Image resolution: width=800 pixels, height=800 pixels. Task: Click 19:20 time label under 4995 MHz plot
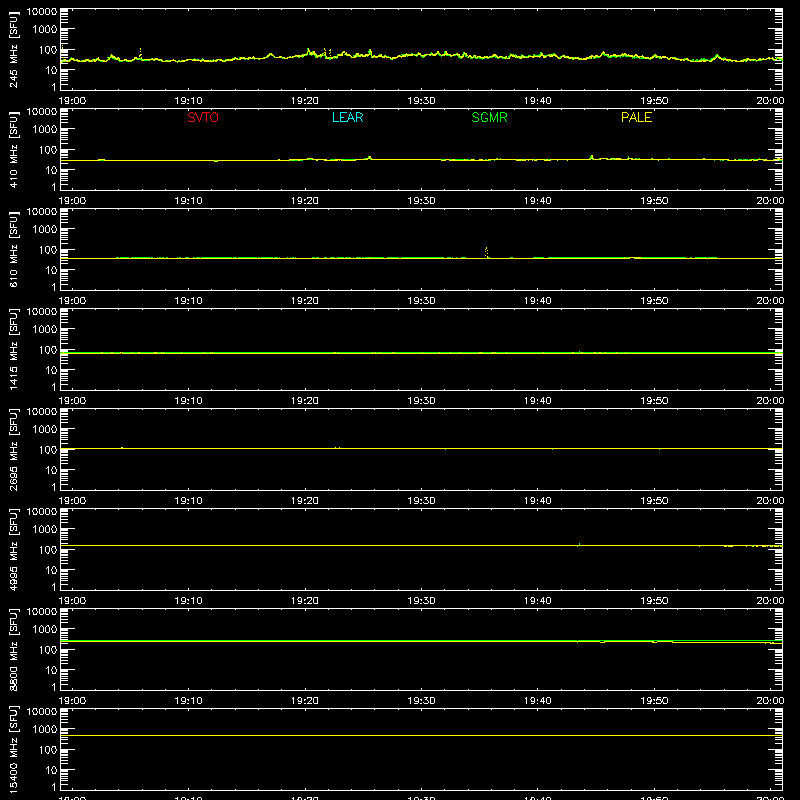tap(305, 601)
